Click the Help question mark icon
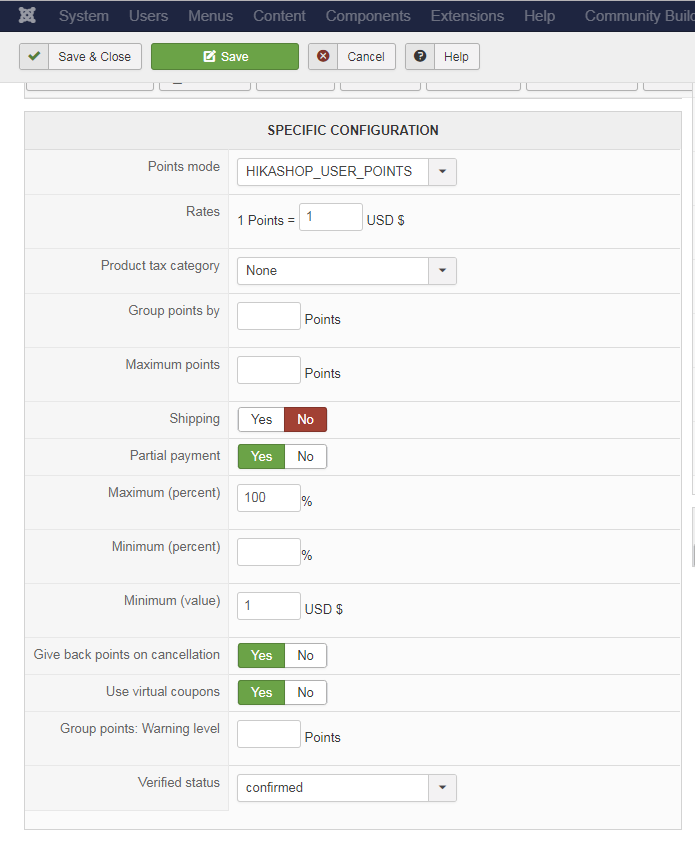 (420, 57)
